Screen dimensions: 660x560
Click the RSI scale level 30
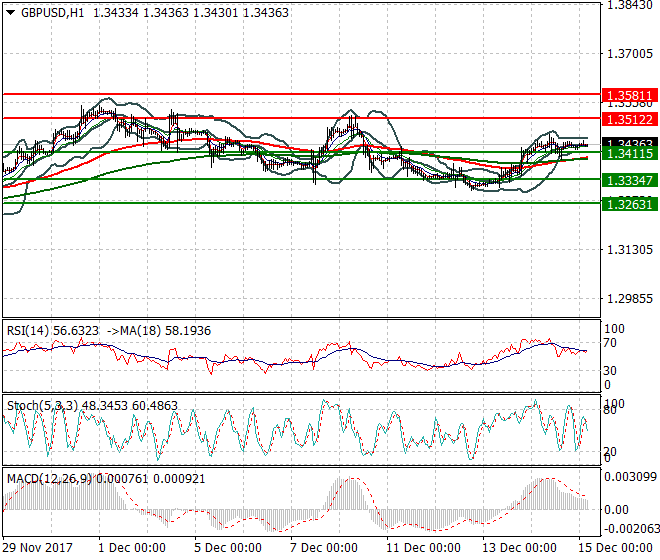pyautogui.click(x=610, y=371)
